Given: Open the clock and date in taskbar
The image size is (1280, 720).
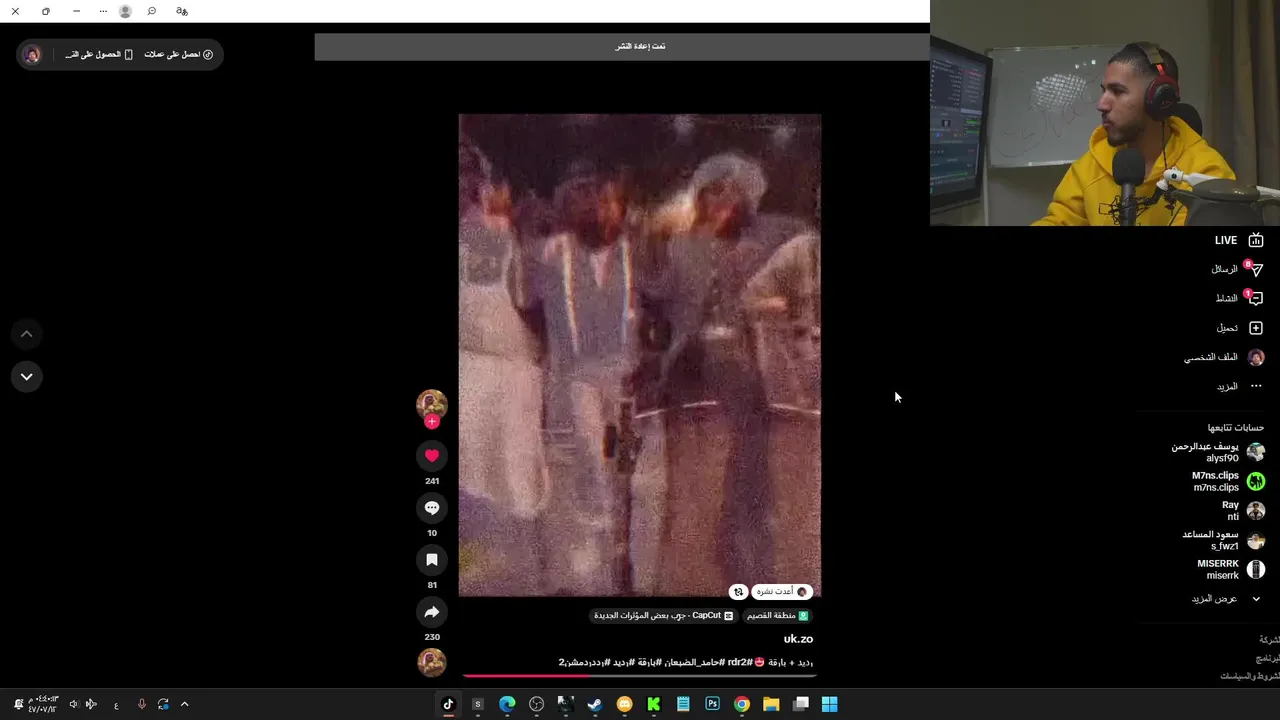Looking at the screenshot, I should 43,704.
